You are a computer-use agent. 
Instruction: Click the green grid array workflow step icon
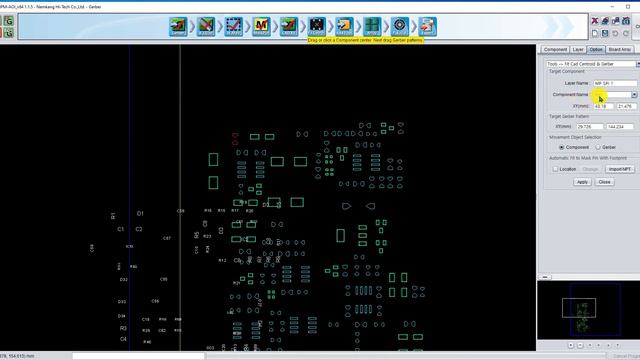click(x=372, y=27)
